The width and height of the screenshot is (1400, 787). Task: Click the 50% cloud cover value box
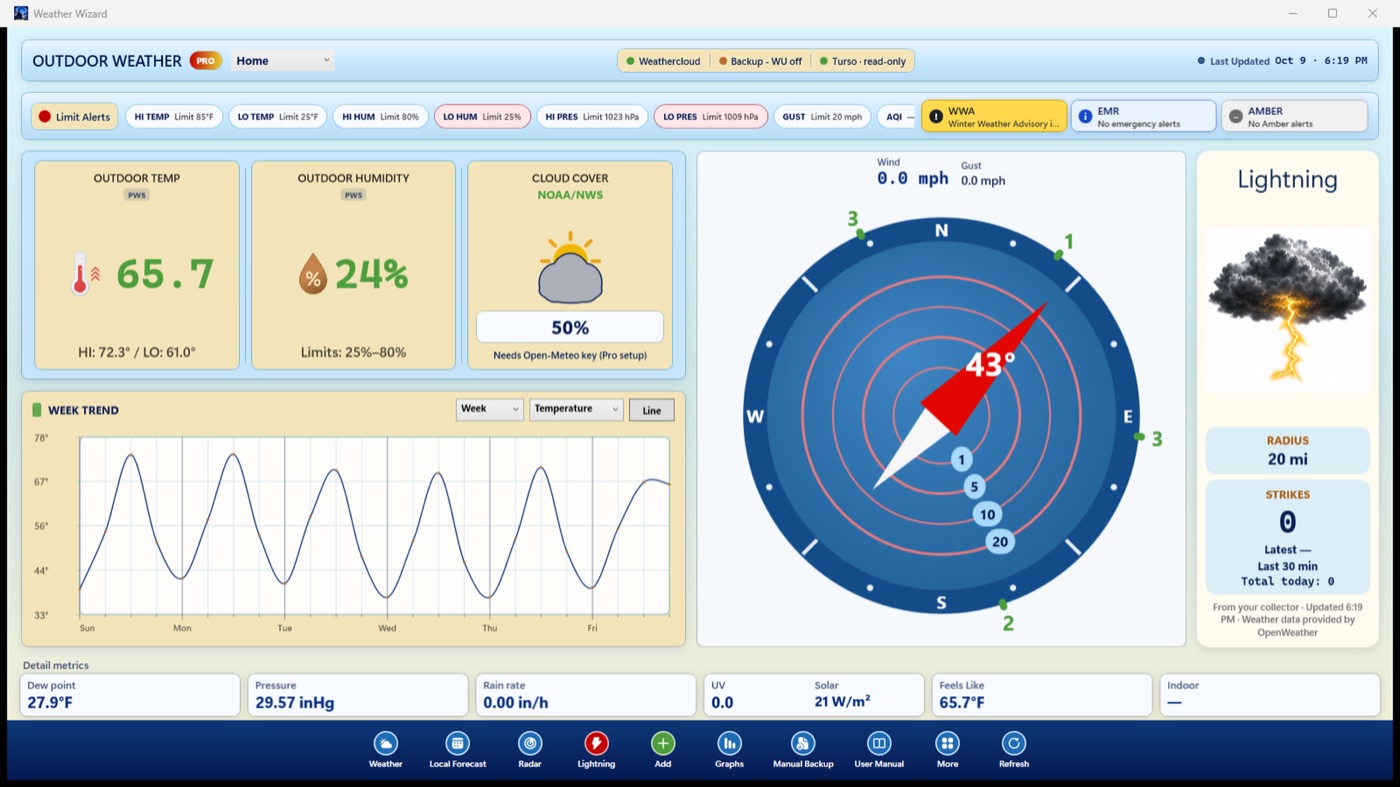click(570, 328)
